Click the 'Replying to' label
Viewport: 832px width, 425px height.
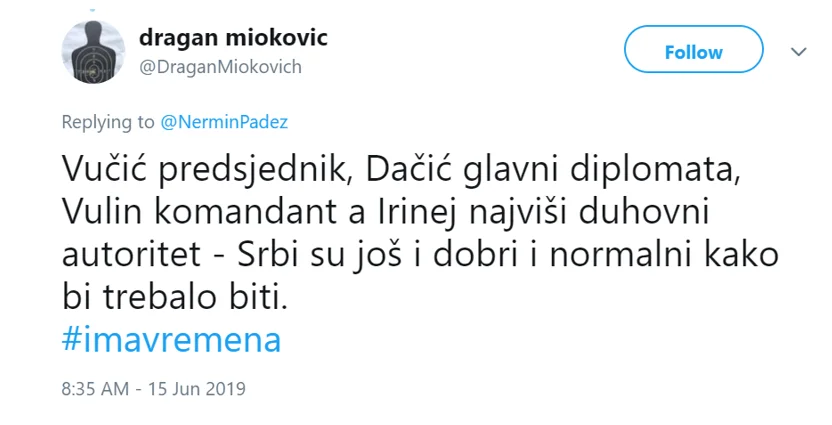click(108, 122)
